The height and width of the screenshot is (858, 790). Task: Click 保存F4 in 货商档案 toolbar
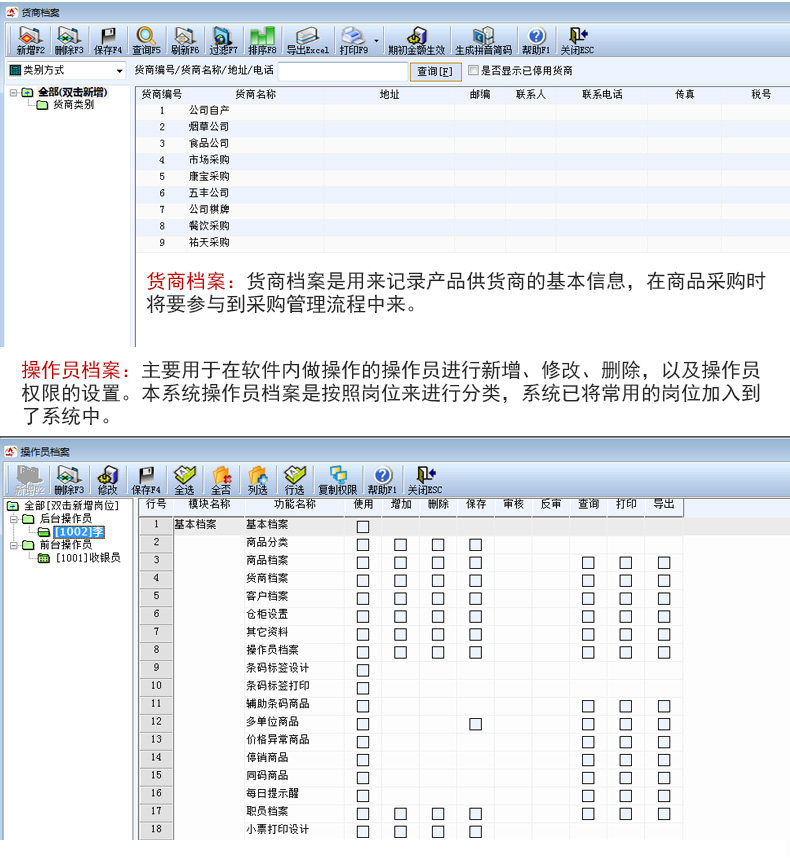(108, 41)
